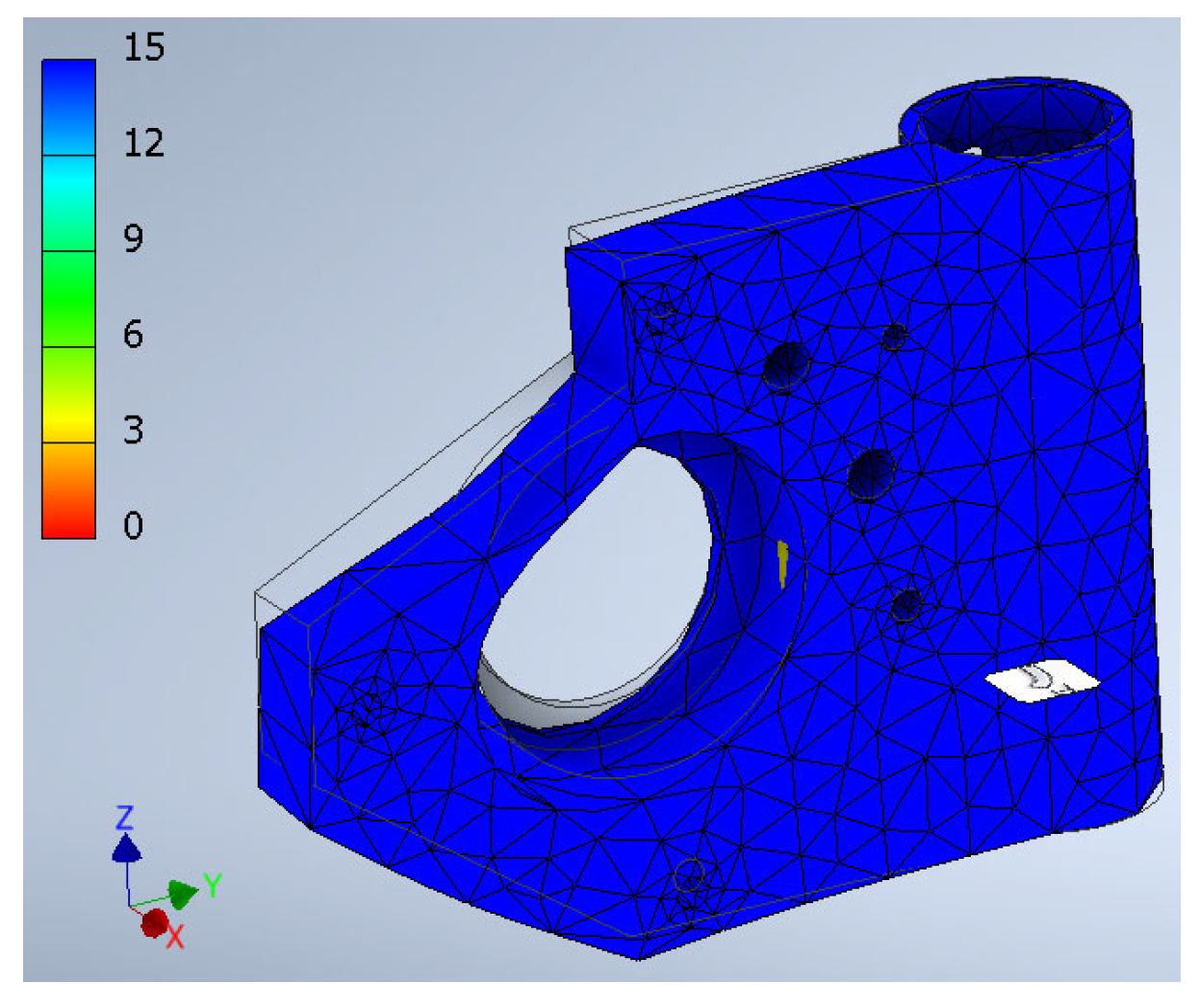Image resolution: width=1199 pixels, height=1008 pixels.
Task: Click the legend value 3
Action: pos(134,430)
